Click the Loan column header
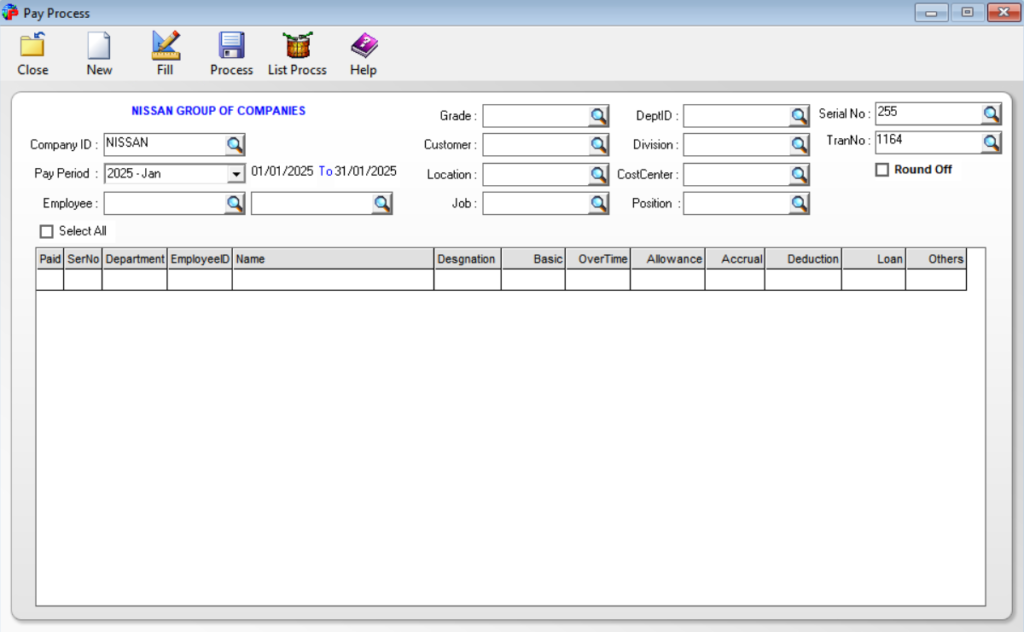The height and width of the screenshot is (632, 1024). tap(874, 259)
